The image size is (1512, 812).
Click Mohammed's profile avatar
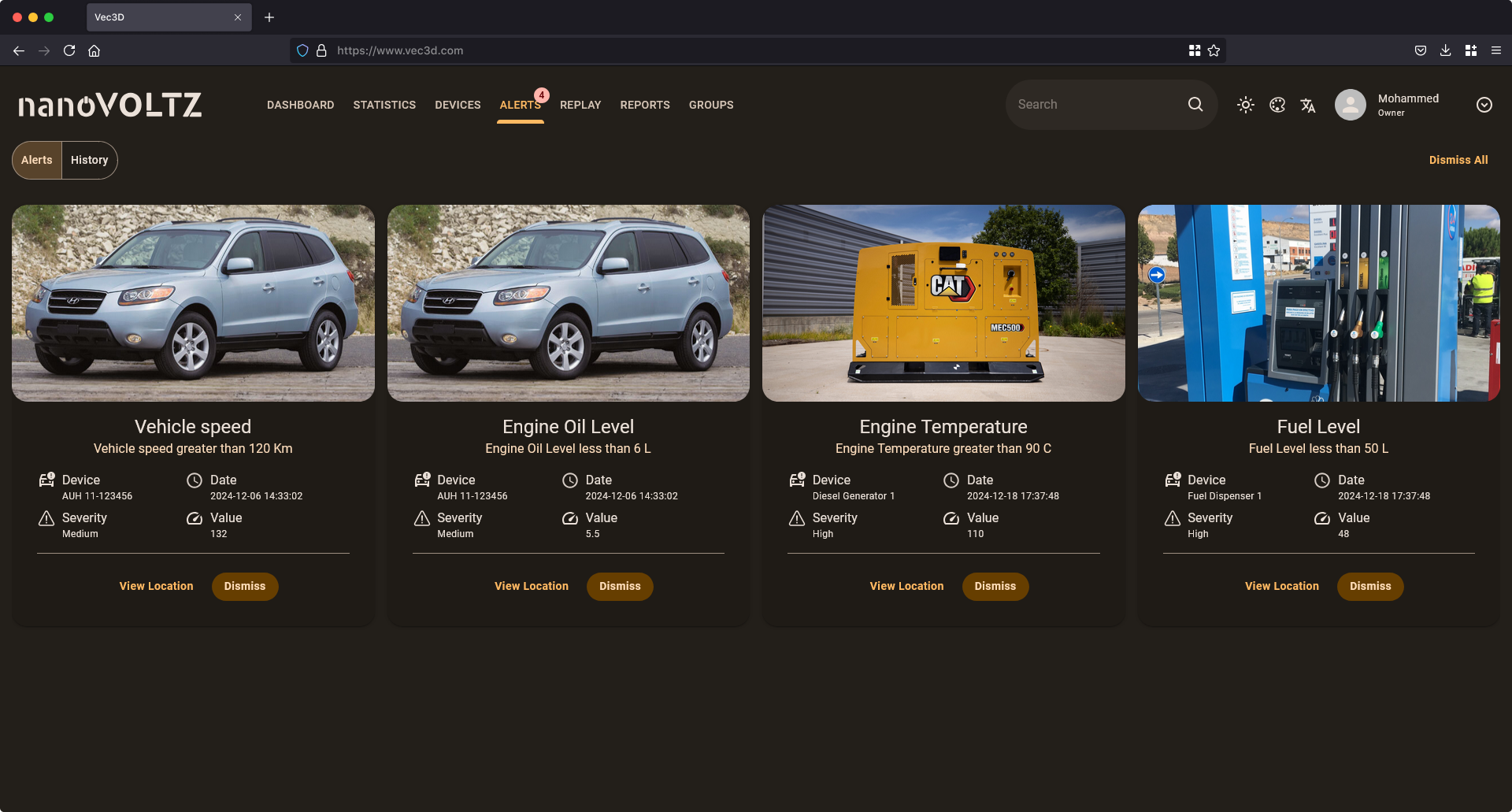pyautogui.click(x=1350, y=105)
